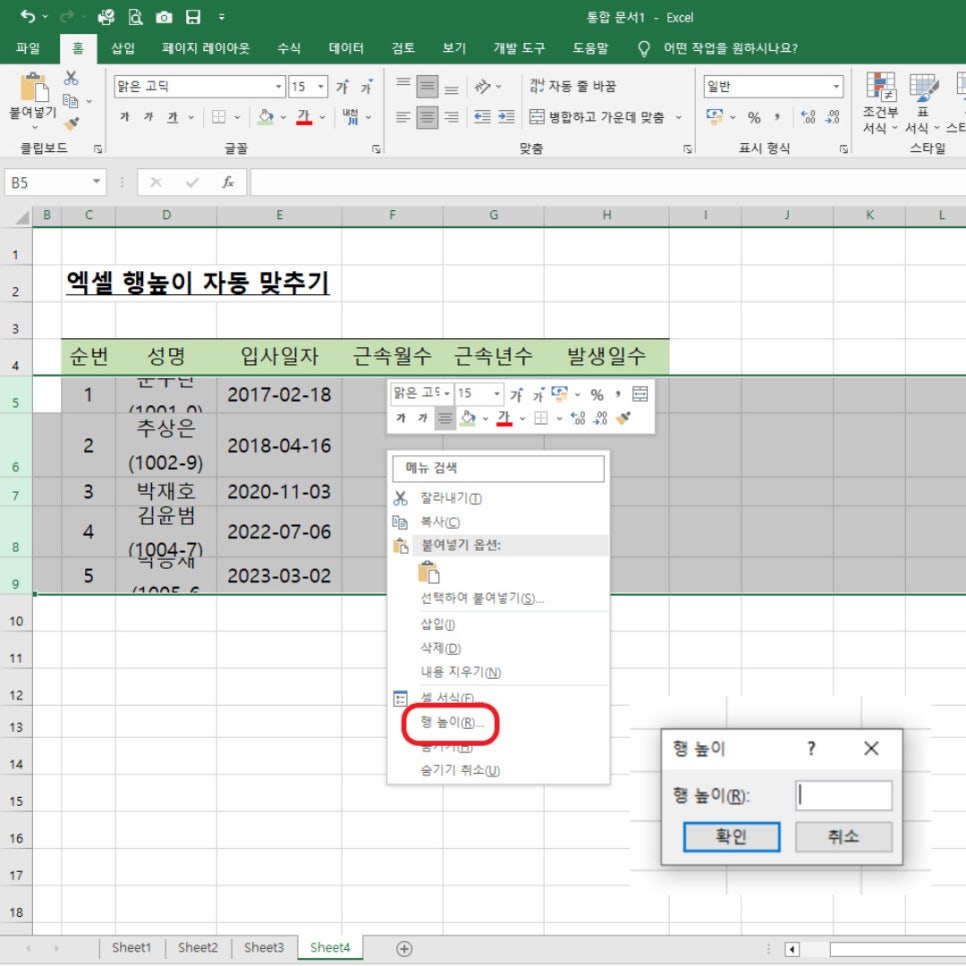Copy selection with the ribbon copy icon
The width and height of the screenshot is (966, 966).
click(71, 100)
